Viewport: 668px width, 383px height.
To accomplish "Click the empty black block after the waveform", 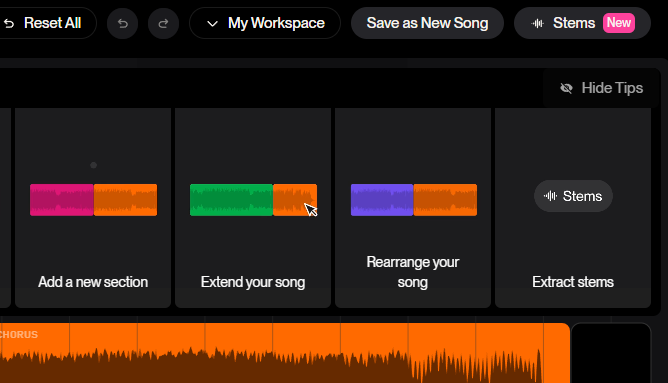I will tap(611, 353).
